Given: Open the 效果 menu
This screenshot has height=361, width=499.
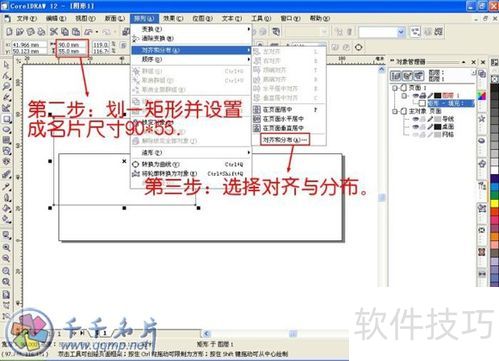Looking at the screenshot, I should coord(173,18).
